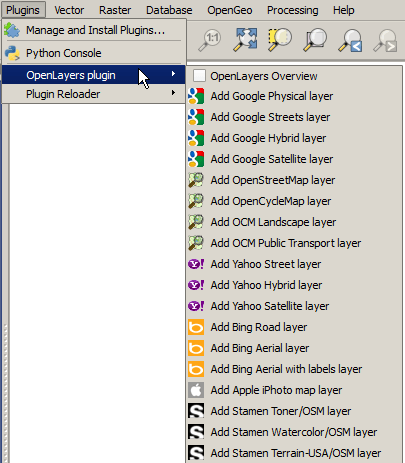Click the Zoom to native resolution 1:1 icon
The width and height of the screenshot is (405, 463).
click(210, 40)
